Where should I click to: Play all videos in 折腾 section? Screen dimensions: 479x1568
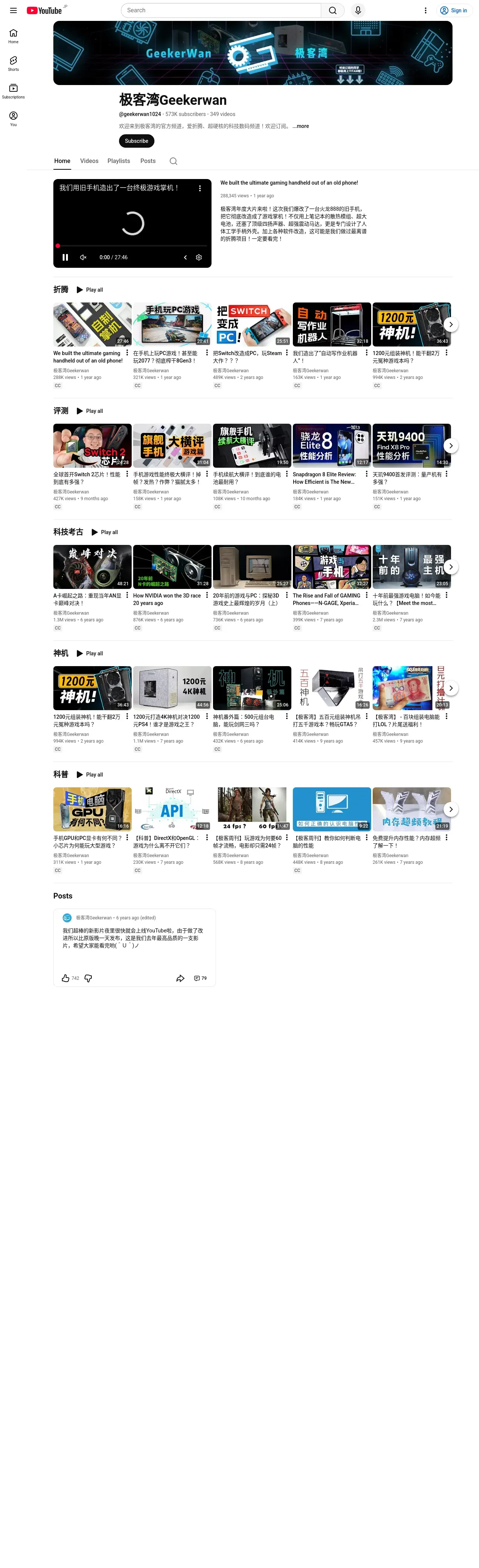click(90, 290)
